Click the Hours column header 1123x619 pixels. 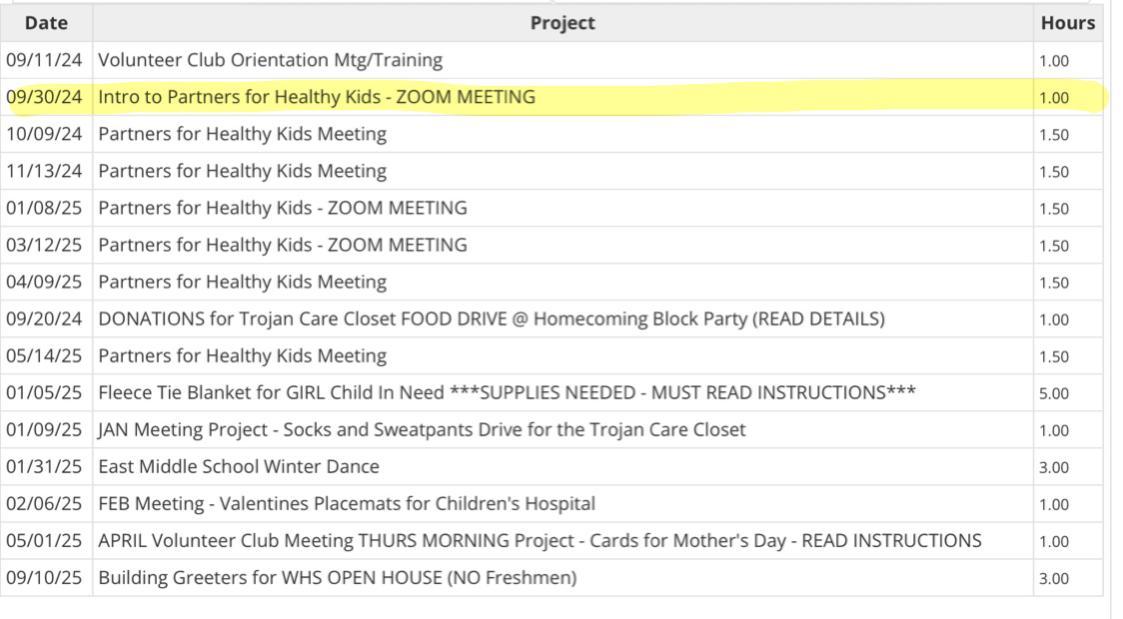pyautogui.click(x=1067, y=22)
